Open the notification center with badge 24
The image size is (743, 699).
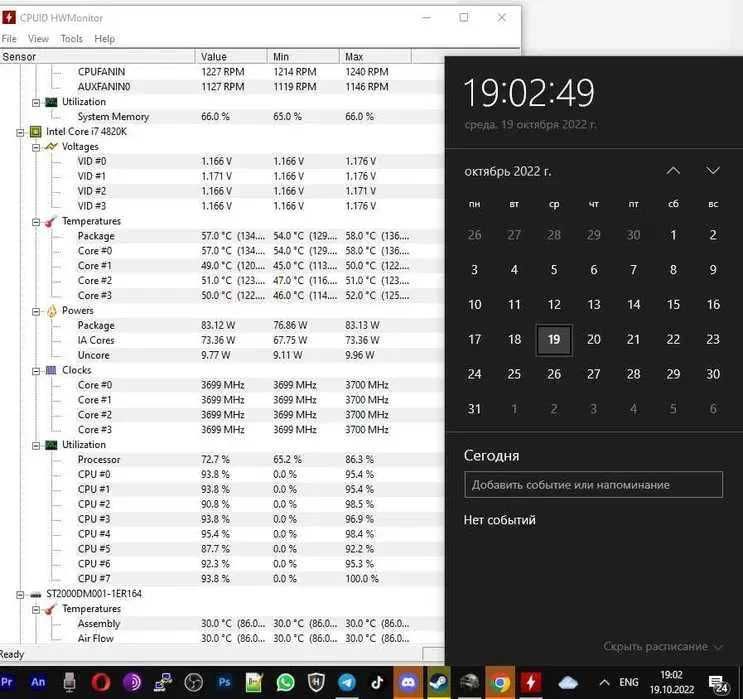tap(718, 683)
